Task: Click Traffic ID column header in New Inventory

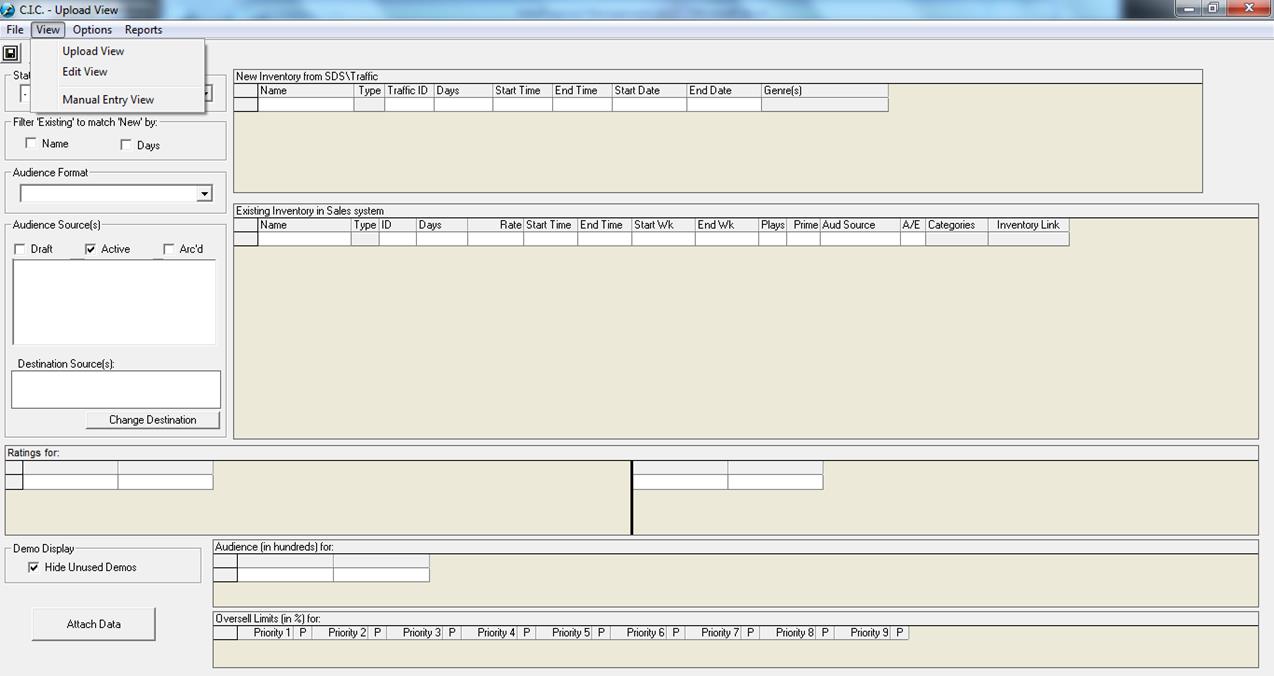Action: point(408,91)
